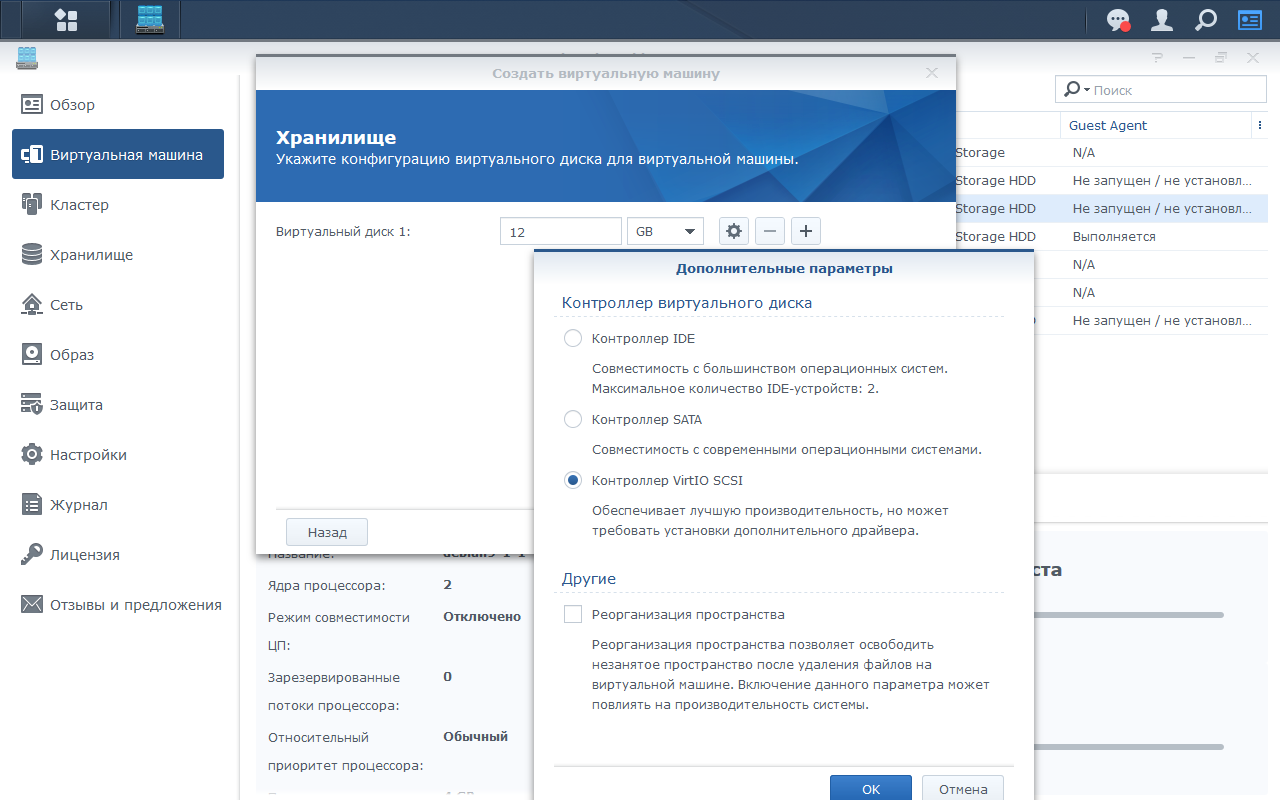
Task: Click the Сеть sidebar network icon
Action: point(32,305)
